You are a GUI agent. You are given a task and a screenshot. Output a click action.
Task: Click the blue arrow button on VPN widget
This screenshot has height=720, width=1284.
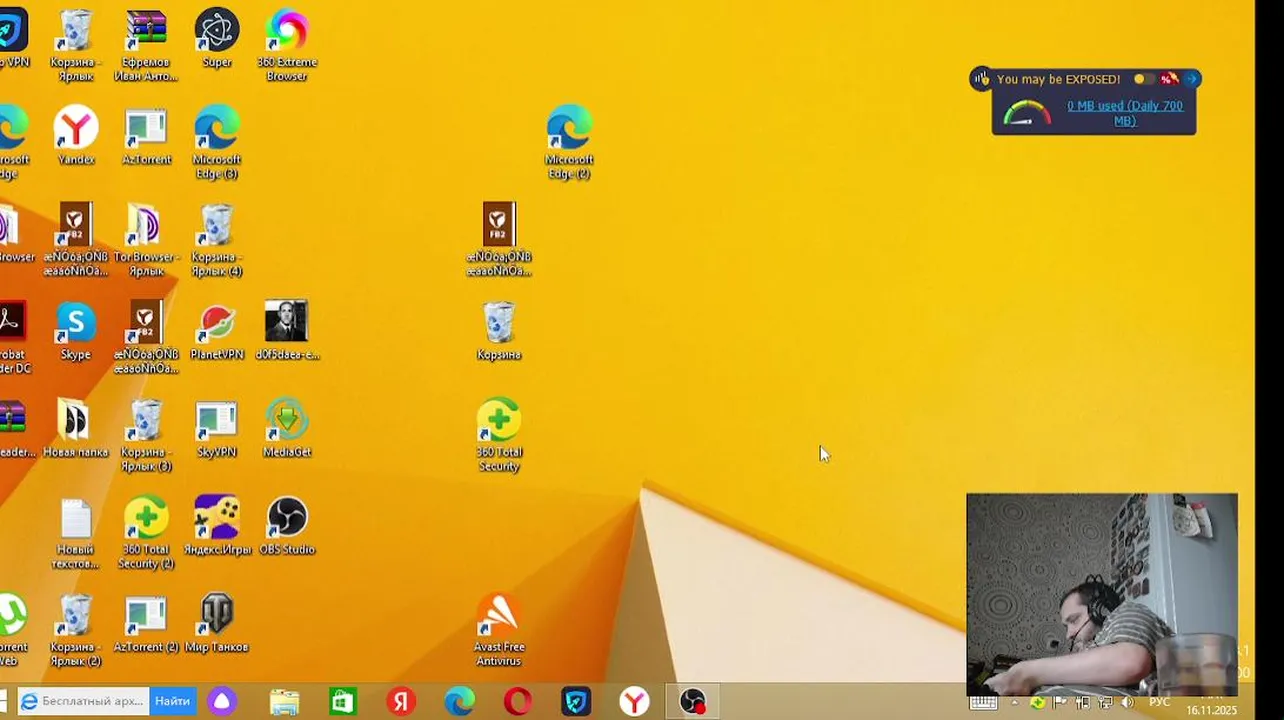point(1191,79)
